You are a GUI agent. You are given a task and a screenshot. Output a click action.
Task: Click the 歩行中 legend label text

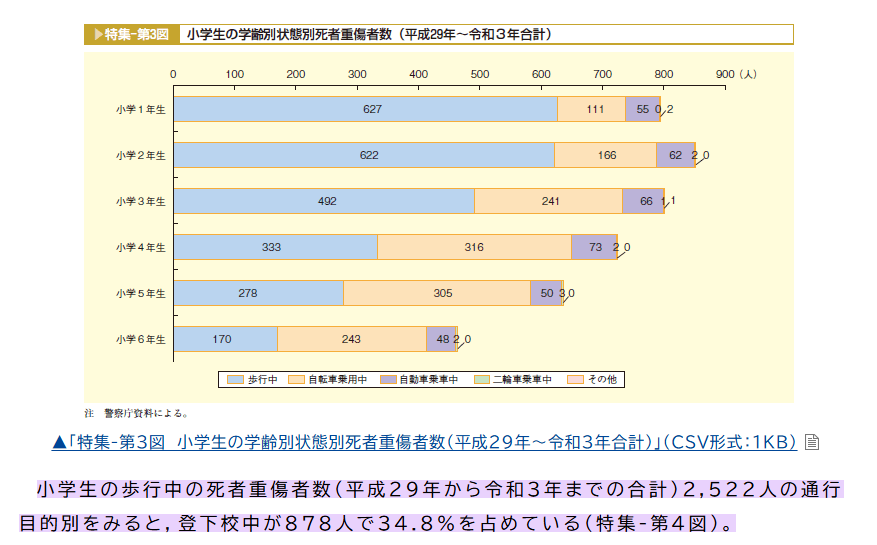(x=262, y=379)
